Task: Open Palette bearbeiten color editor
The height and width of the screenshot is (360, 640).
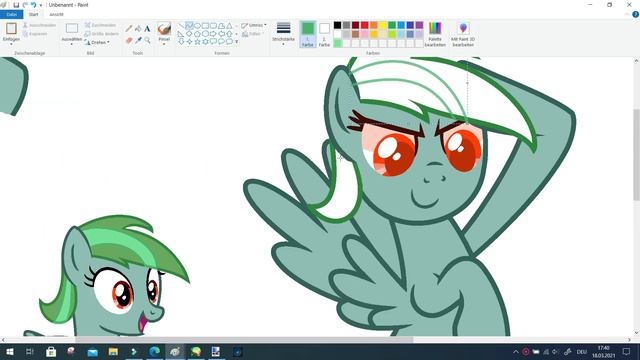Action: pyautogui.click(x=435, y=34)
